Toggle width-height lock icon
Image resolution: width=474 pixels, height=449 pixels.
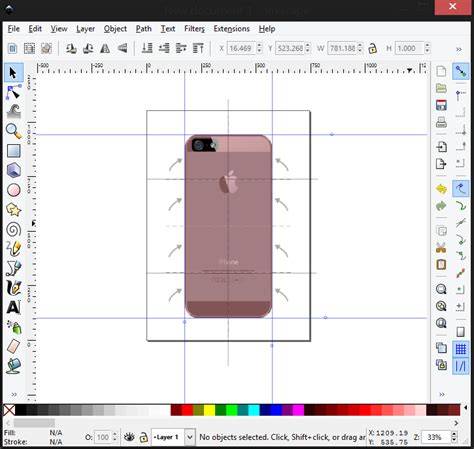pos(372,49)
